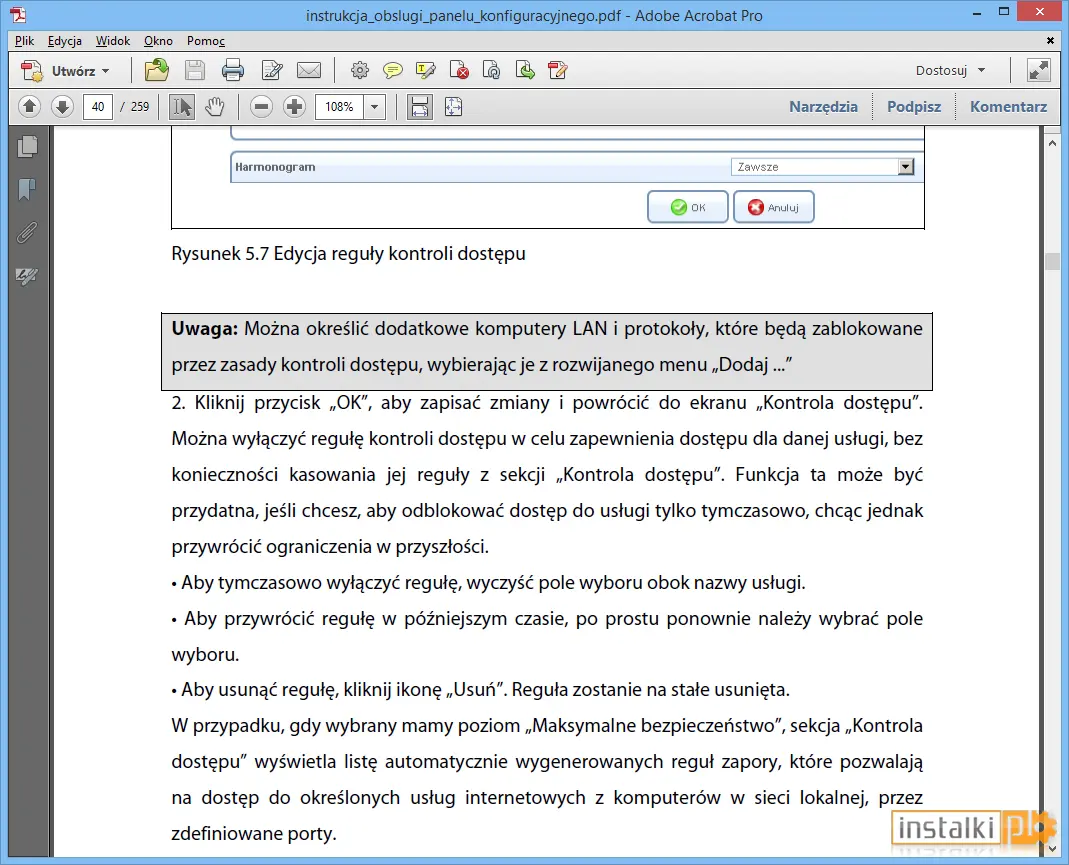Select the highlight text tool icon
The image size is (1069, 865).
tap(425, 70)
